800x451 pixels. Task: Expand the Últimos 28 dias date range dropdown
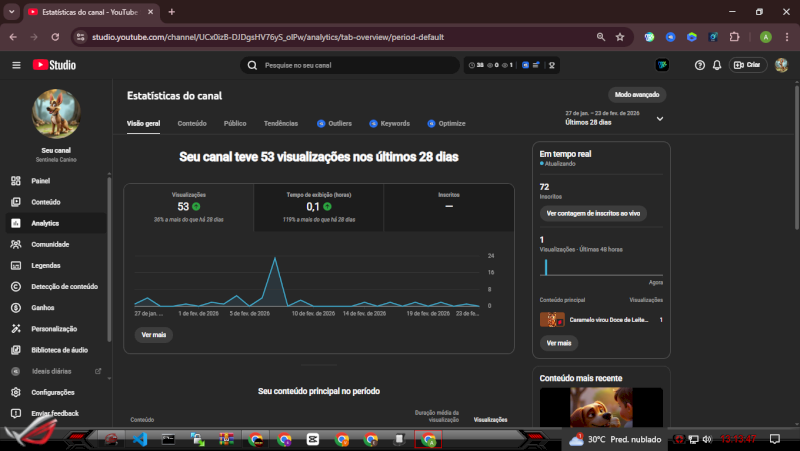[x=660, y=118]
